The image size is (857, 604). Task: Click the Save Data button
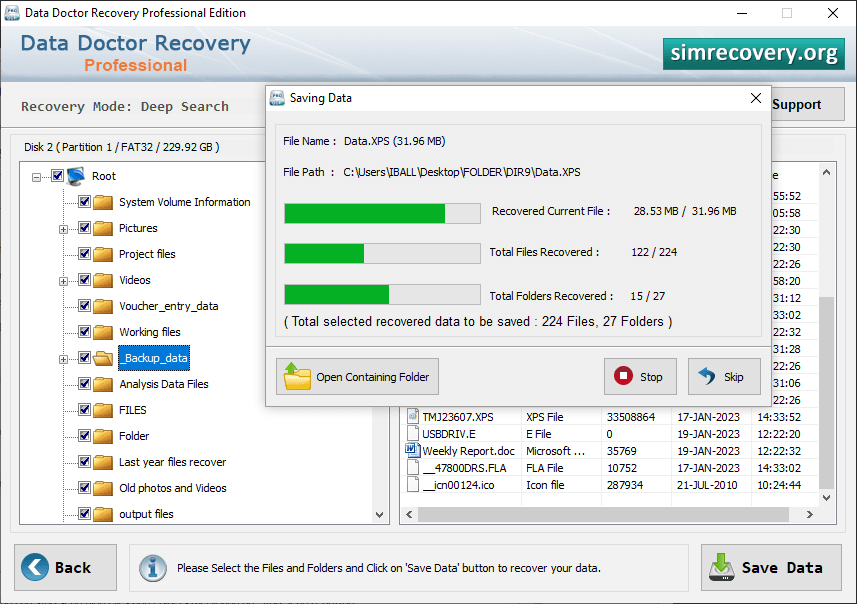(771, 567)
